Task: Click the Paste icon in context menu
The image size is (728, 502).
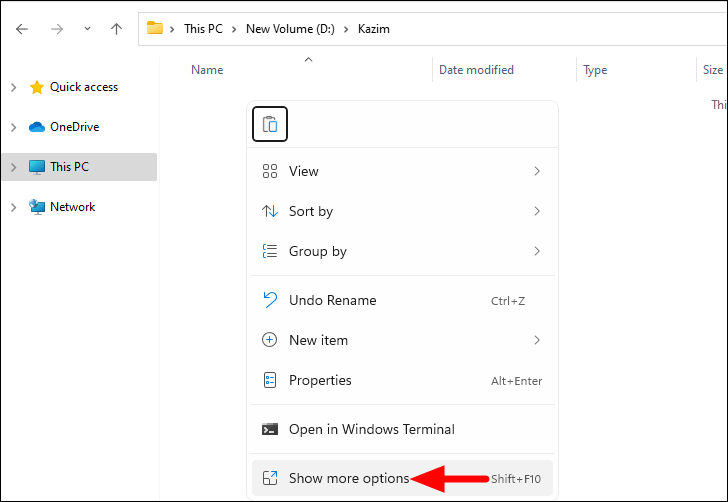Action: [270, 124]
